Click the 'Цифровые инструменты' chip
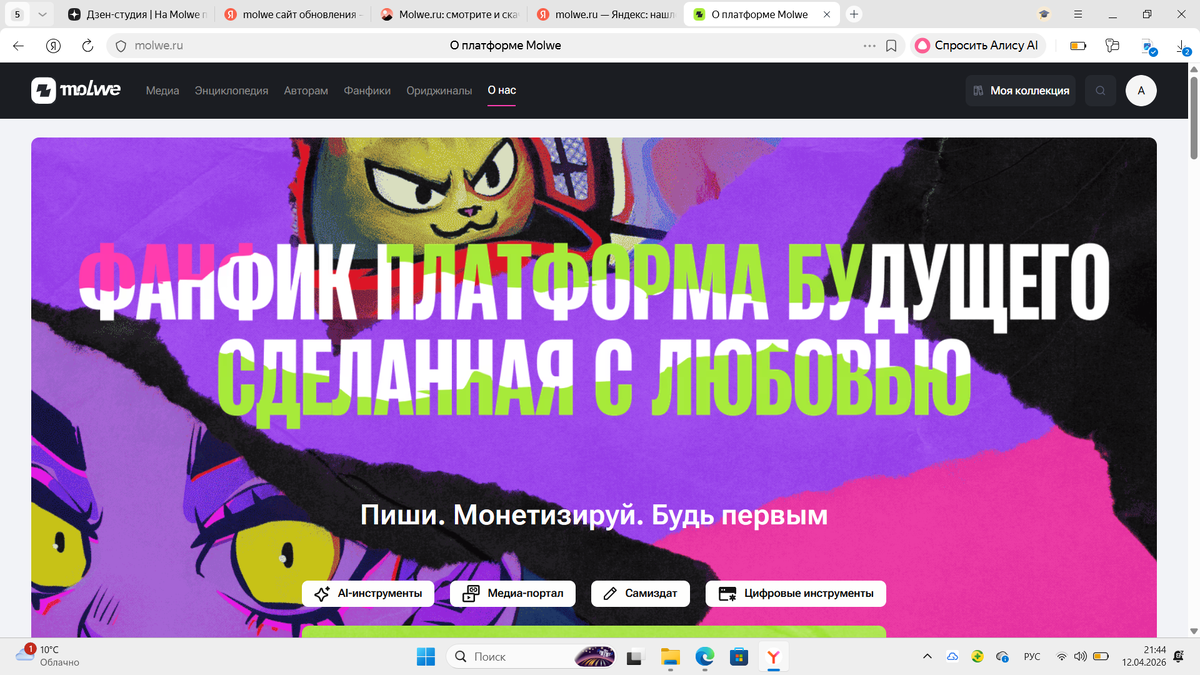The image size is (1200, 675). (x=796, y=593)
